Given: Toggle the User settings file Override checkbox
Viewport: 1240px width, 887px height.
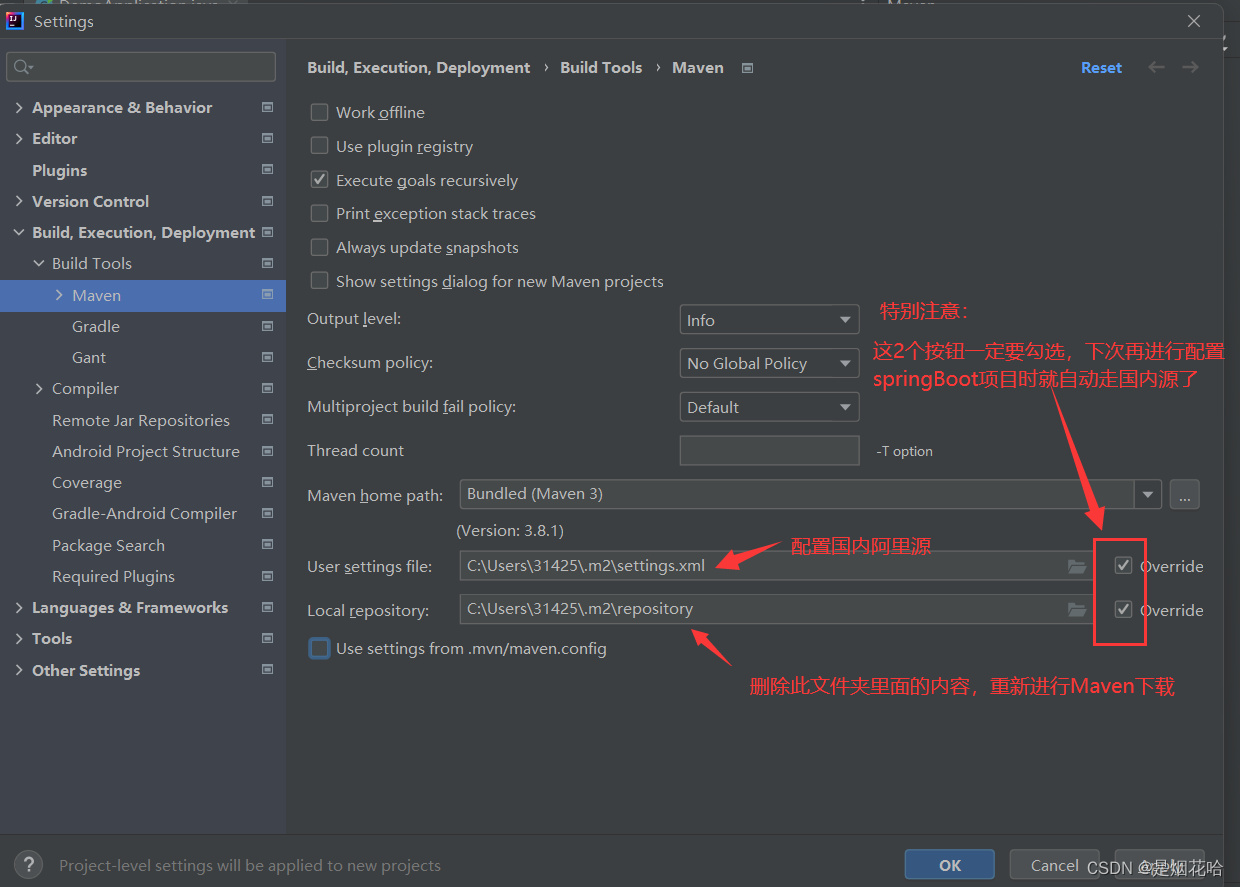Looking at the screenshot, I should coord(1124,566).
